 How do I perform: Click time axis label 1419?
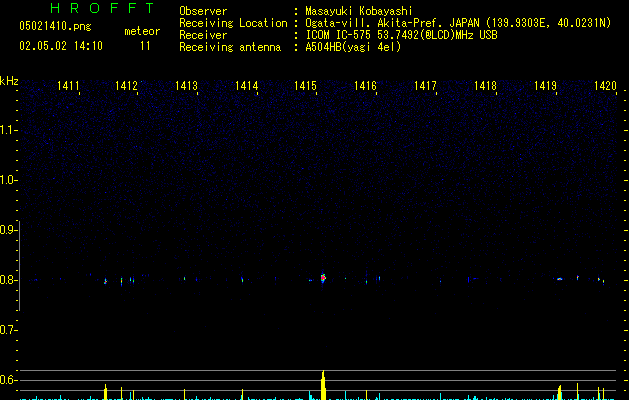[546, 86]
